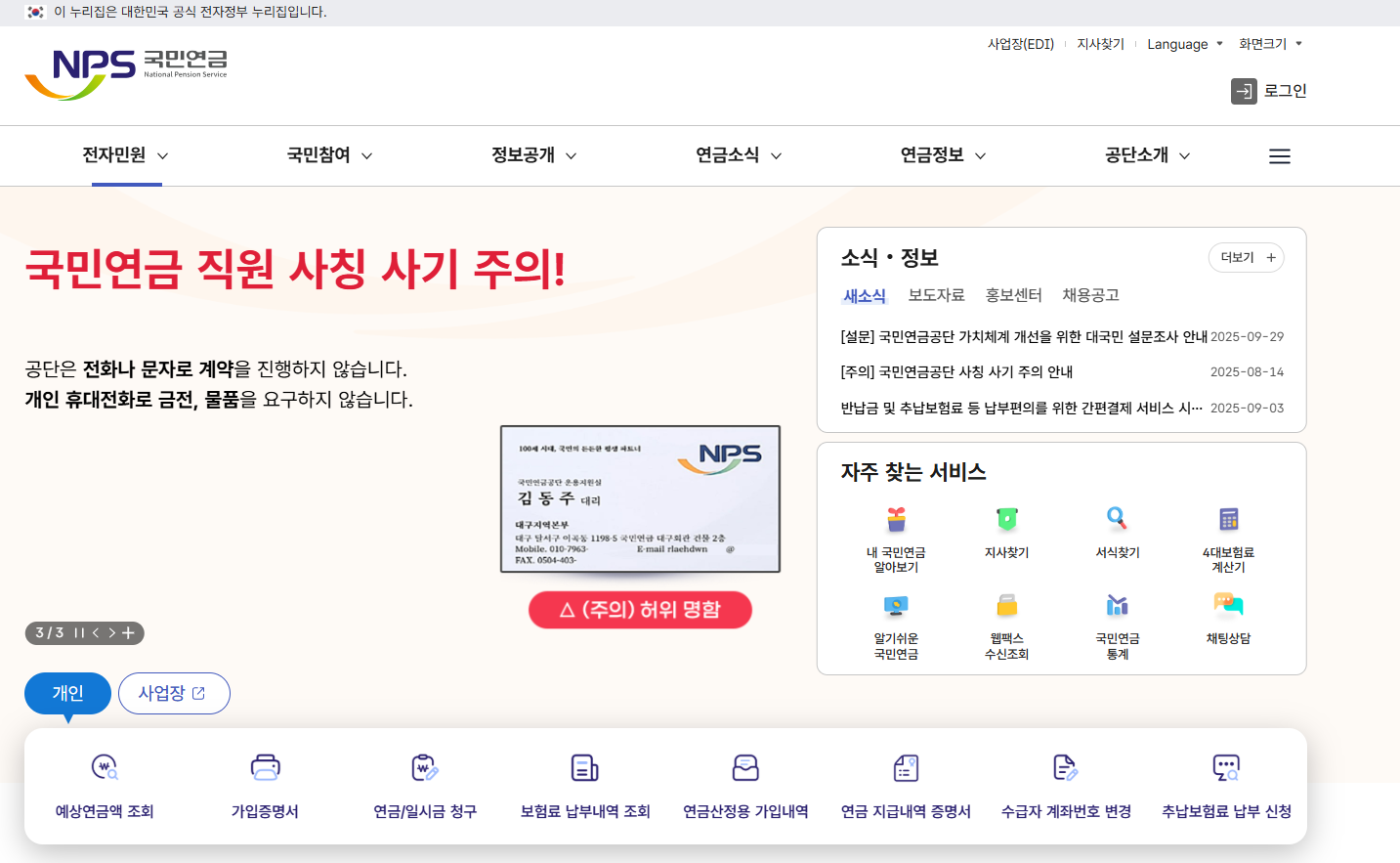The height and width of the screenshot is (863, 1400).
Task: Switch to the 홍보센터 tab
Action: (x=1013, y=295)
